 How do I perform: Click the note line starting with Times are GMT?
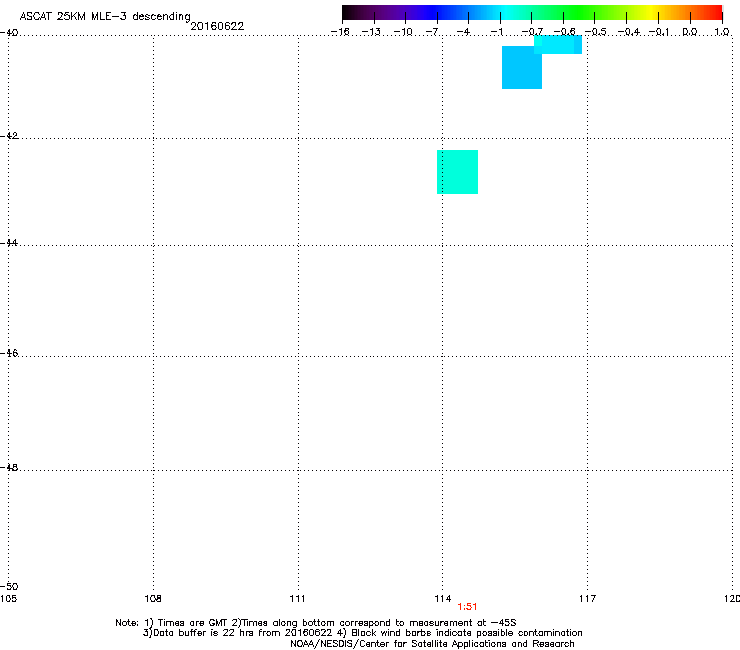click(316, 623)
